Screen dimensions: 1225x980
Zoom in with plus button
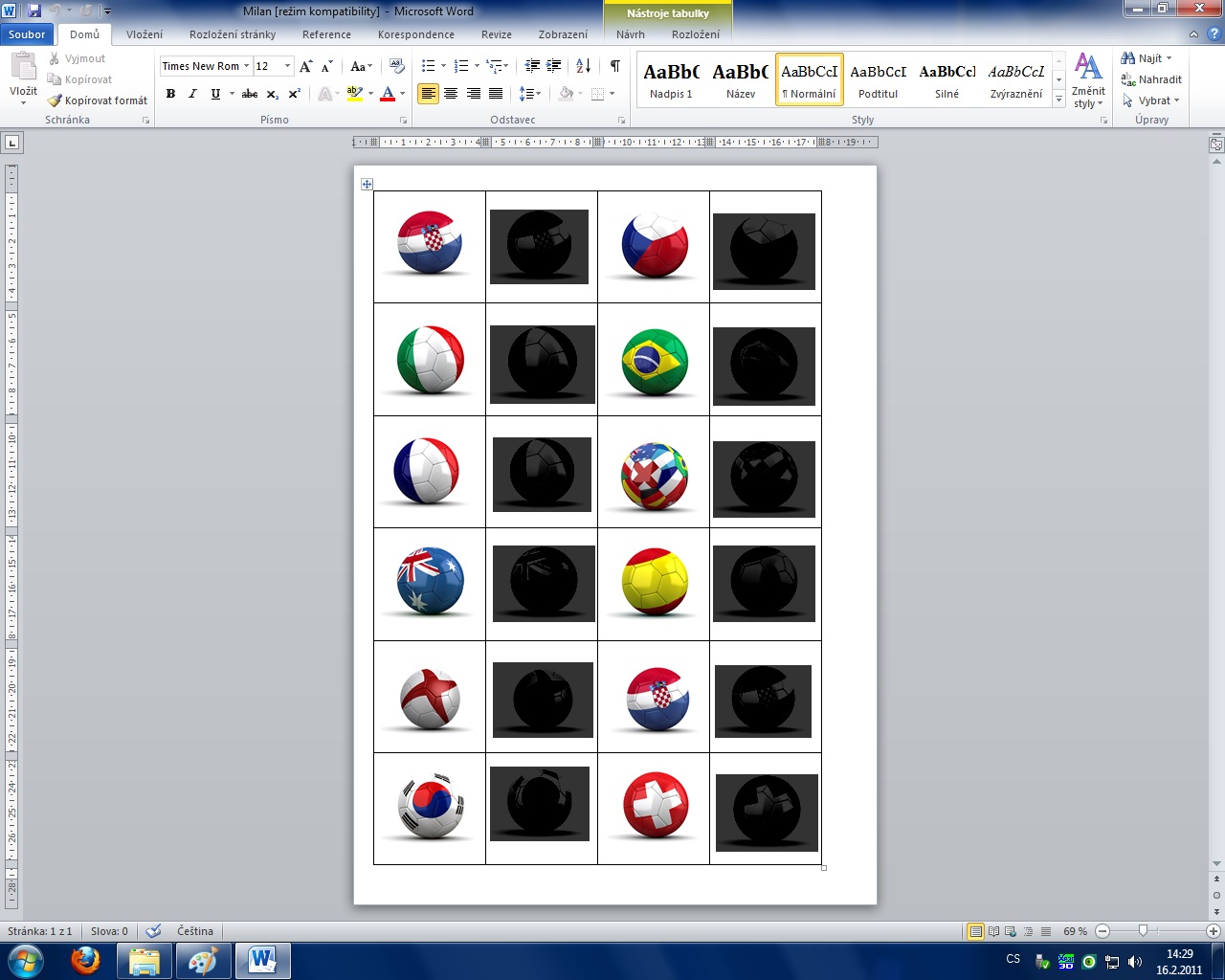pyautogui.click(x=1214, y=931)
